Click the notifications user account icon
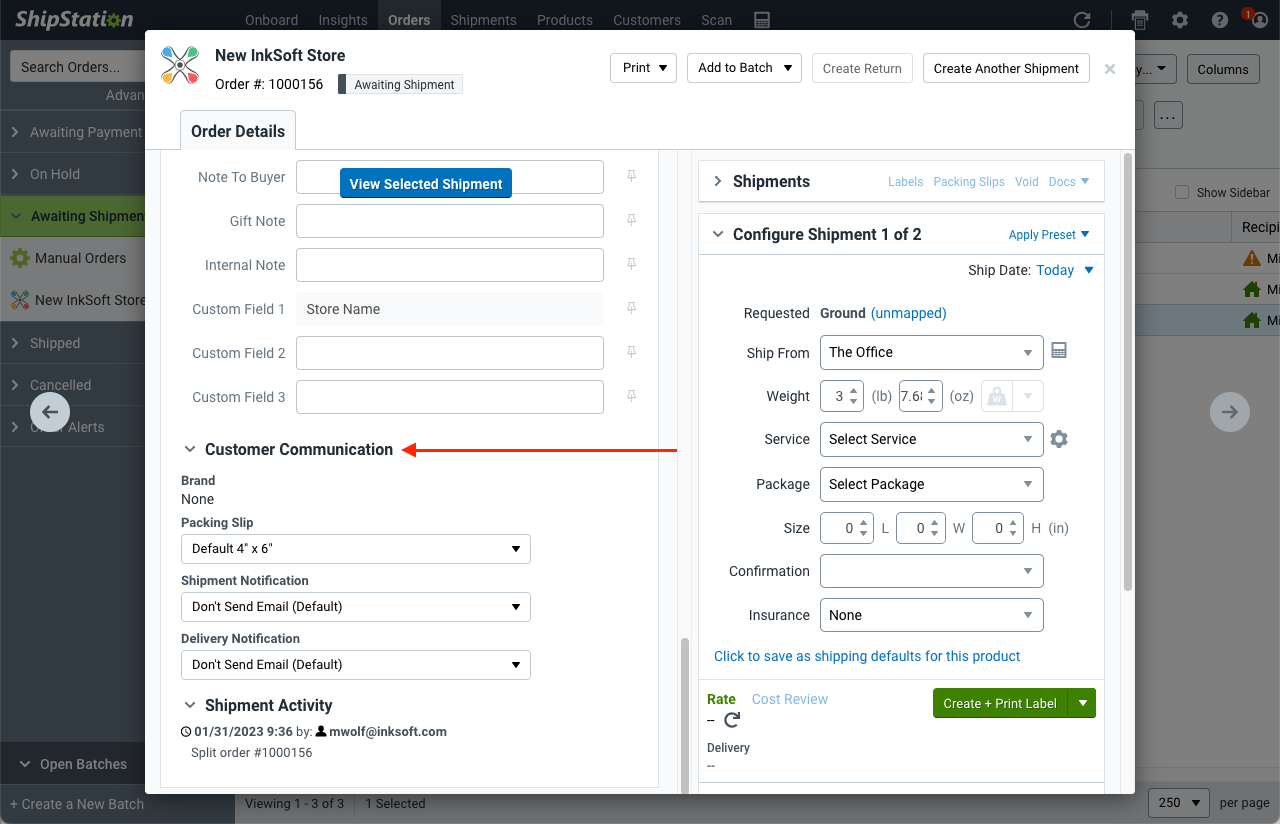Screen dimensions: 1280x824 pos(1258,19)
